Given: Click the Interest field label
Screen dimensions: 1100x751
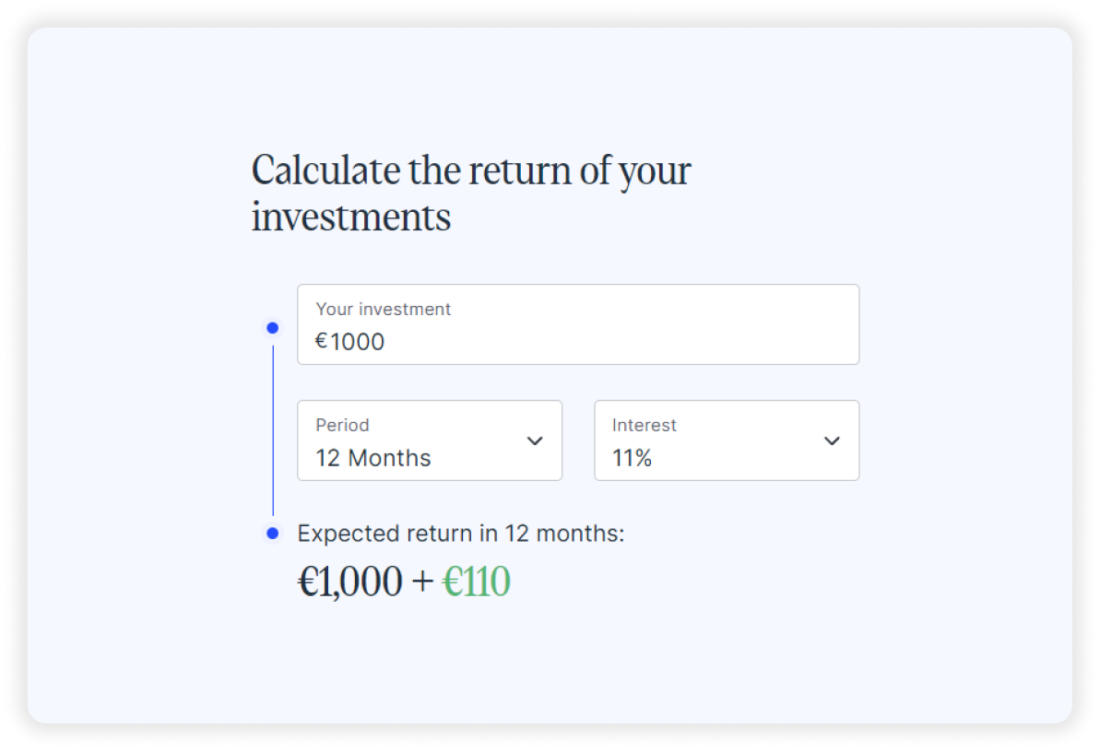Looking at the screenshot, I should click(x=644, y=425).
